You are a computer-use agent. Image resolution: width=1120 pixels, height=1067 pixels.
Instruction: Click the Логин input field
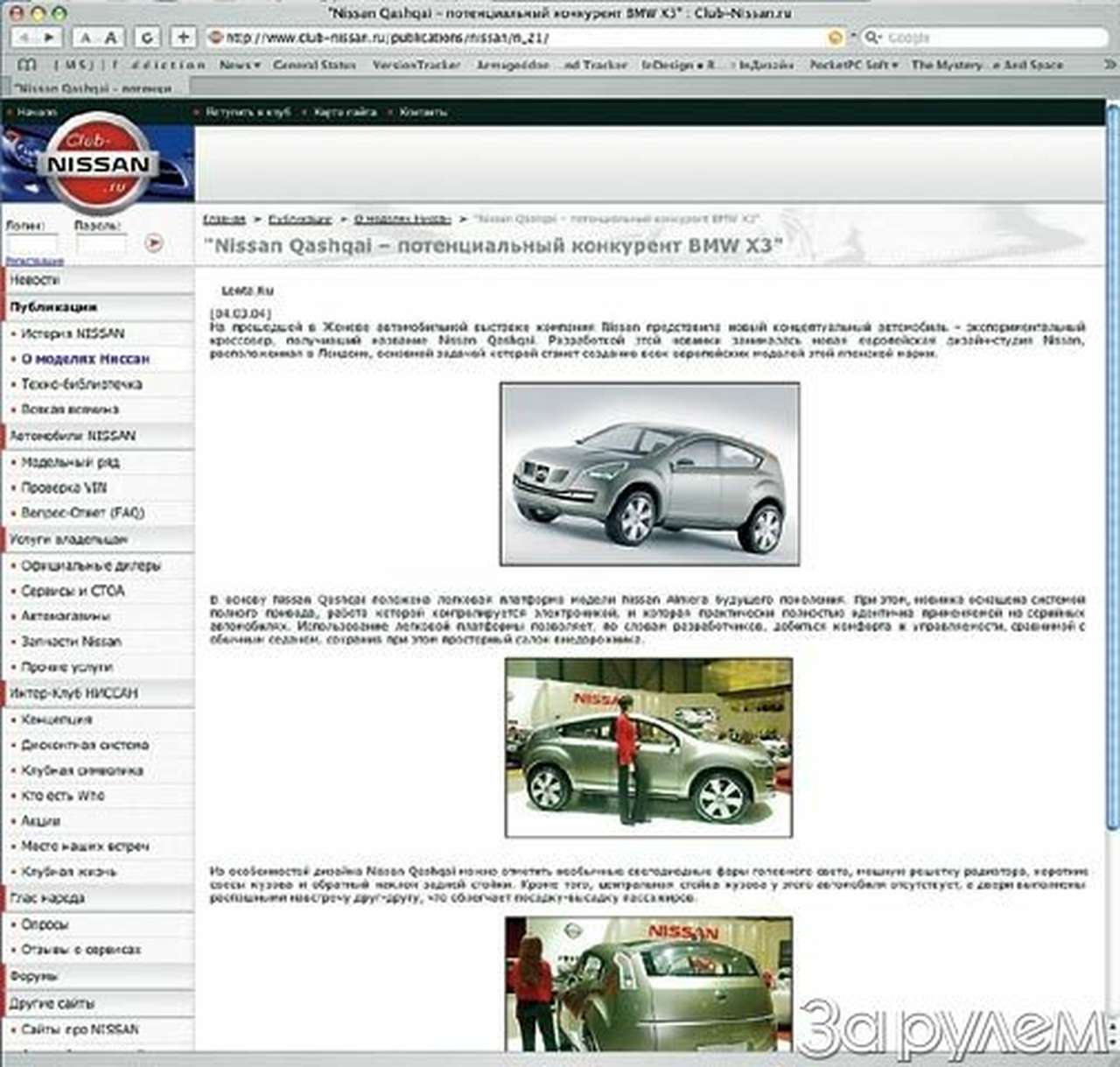point(31,244)
